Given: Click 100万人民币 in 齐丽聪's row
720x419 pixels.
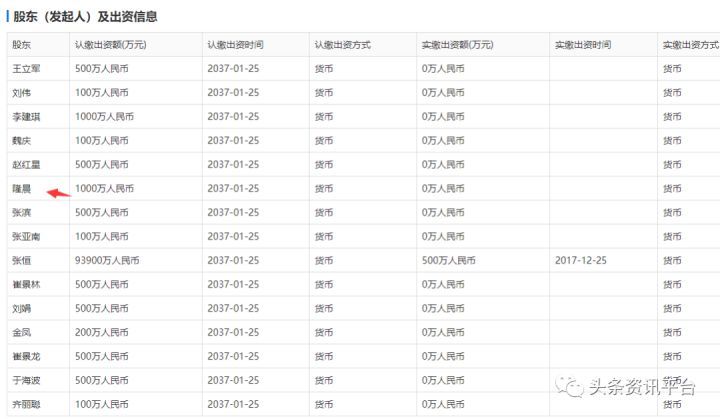Looking at the screenshot, I should pyautogui.click(x=101, y=404).
